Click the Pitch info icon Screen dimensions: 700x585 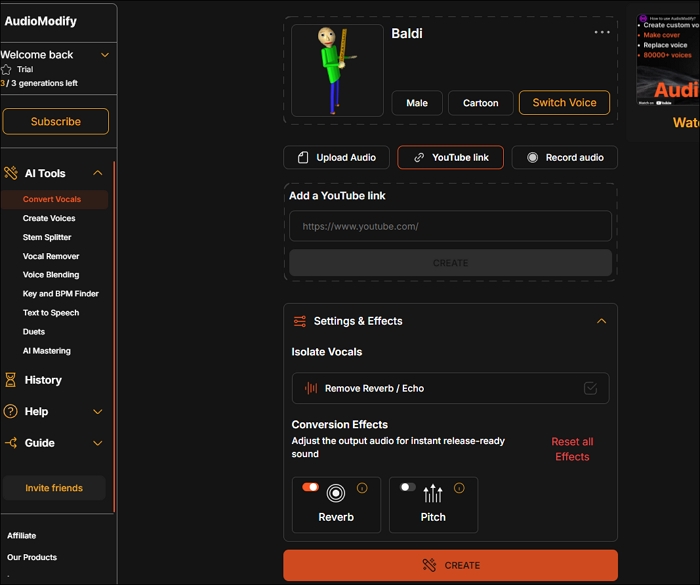pos(459,488)
